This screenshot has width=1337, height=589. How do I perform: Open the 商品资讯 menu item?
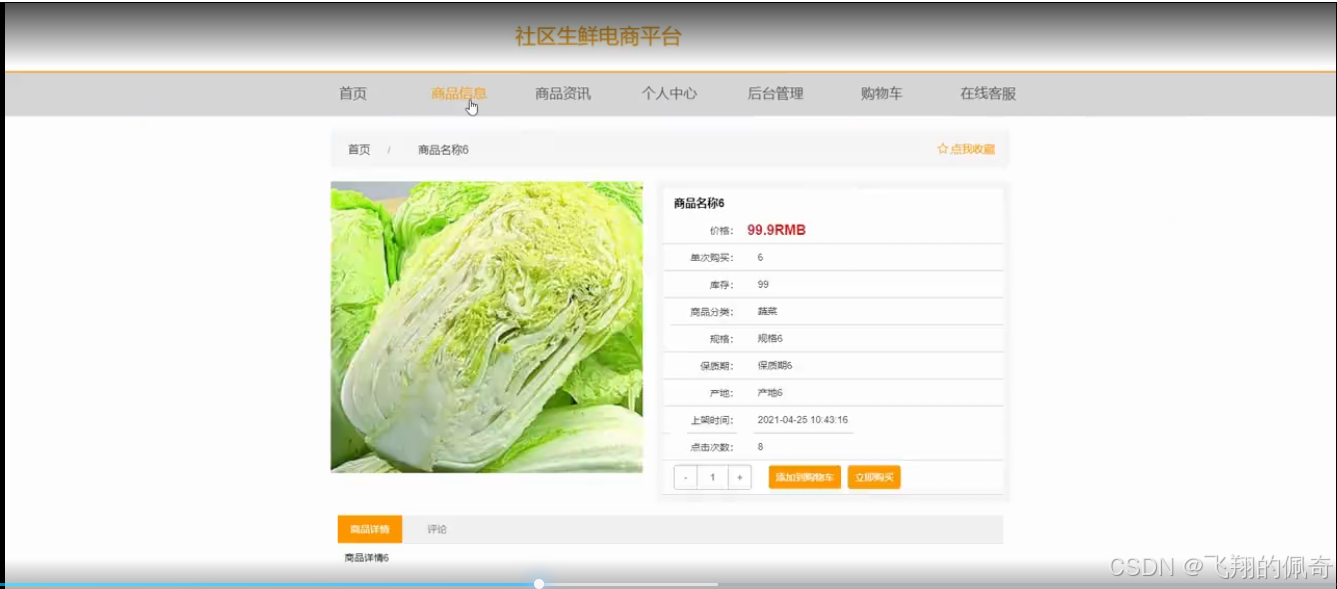click(x=563, y=93)
